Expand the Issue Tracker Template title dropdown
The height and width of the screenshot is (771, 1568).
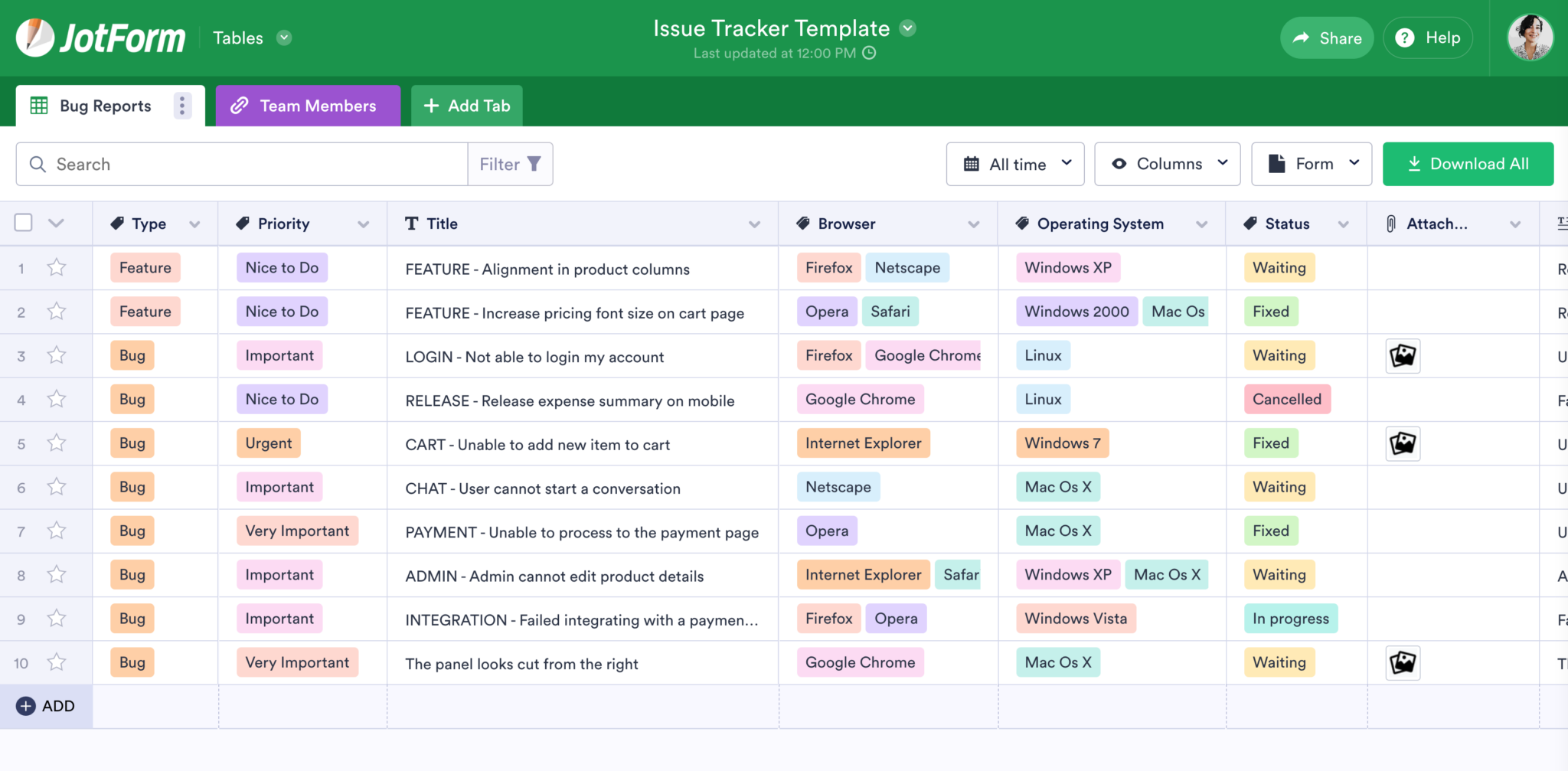tap(907, 28)
